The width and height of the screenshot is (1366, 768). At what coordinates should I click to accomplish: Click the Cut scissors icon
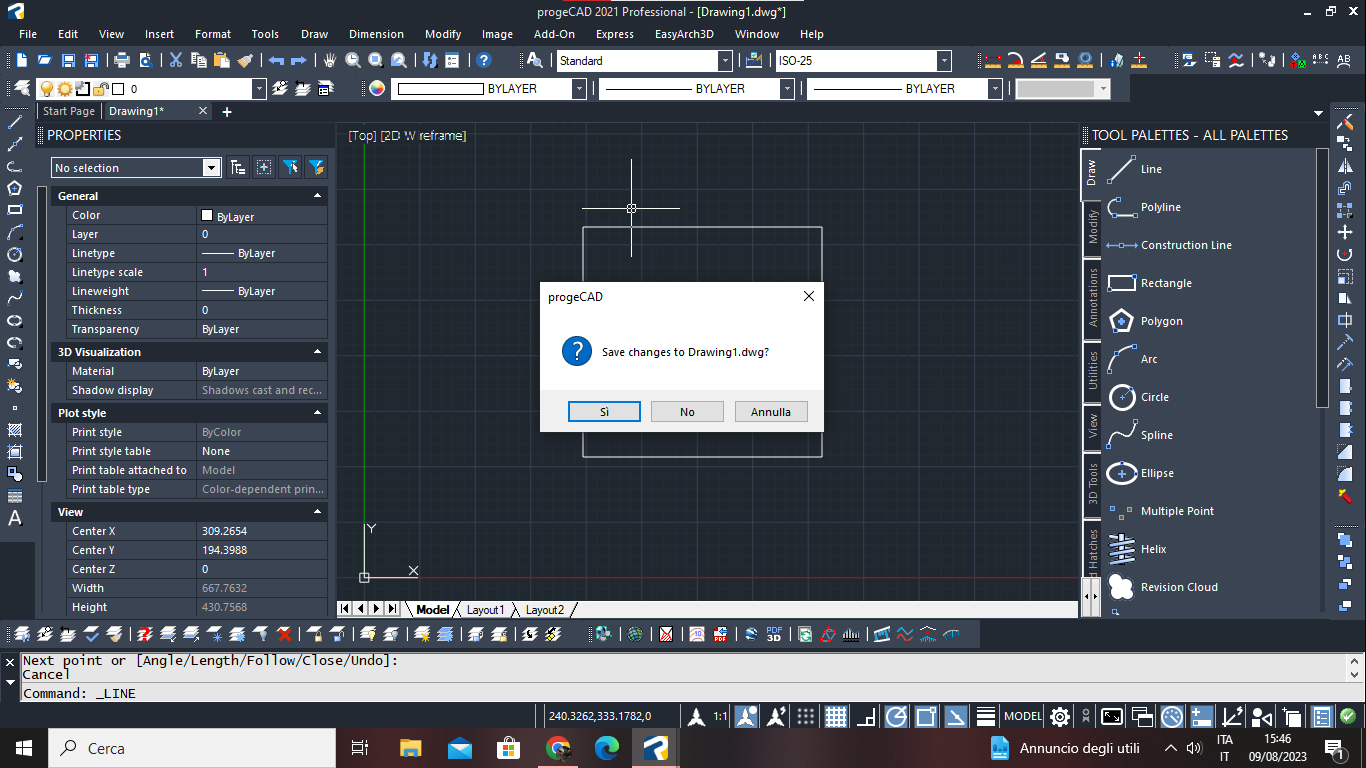[x=176, y=61]
